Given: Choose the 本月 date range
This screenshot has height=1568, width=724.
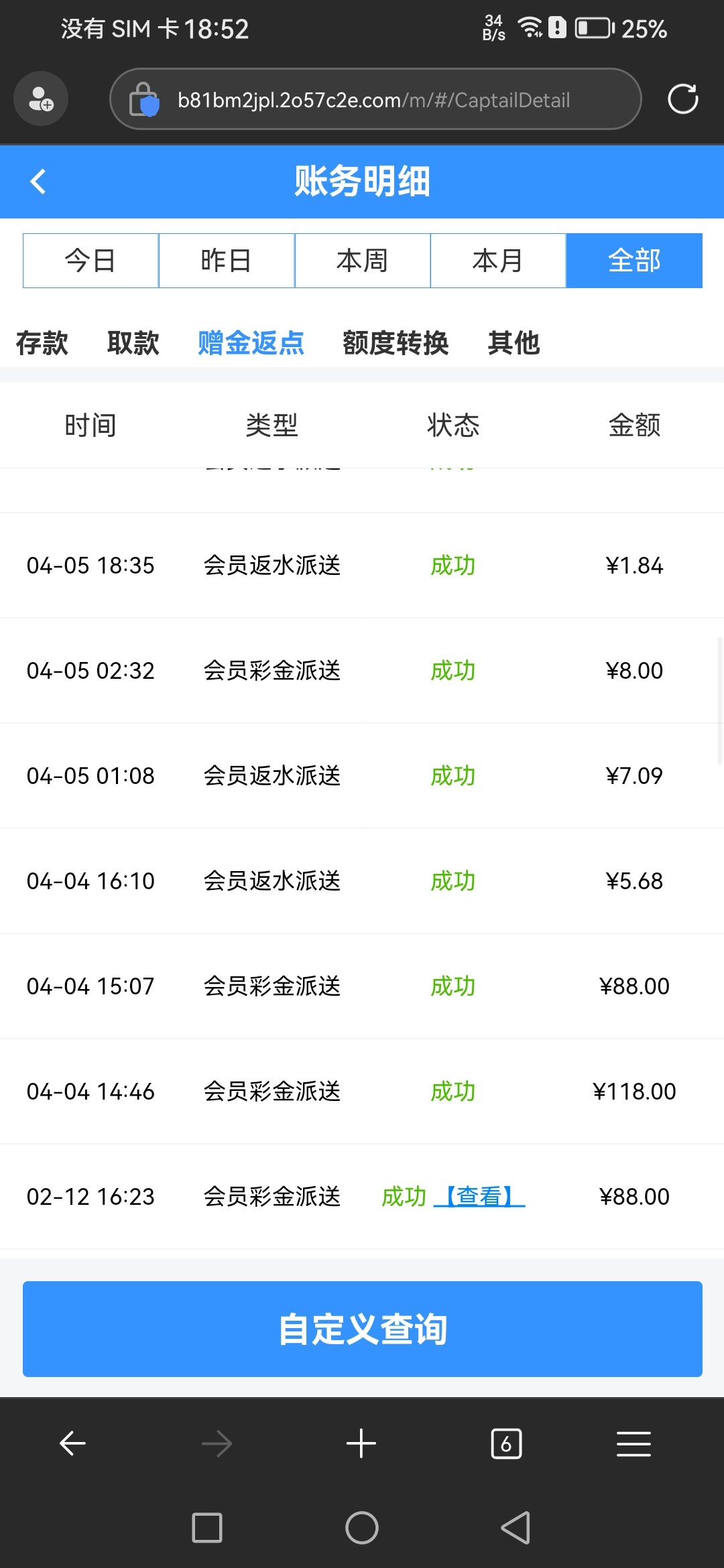Looking at the screenshot, I should coord(497,261).
